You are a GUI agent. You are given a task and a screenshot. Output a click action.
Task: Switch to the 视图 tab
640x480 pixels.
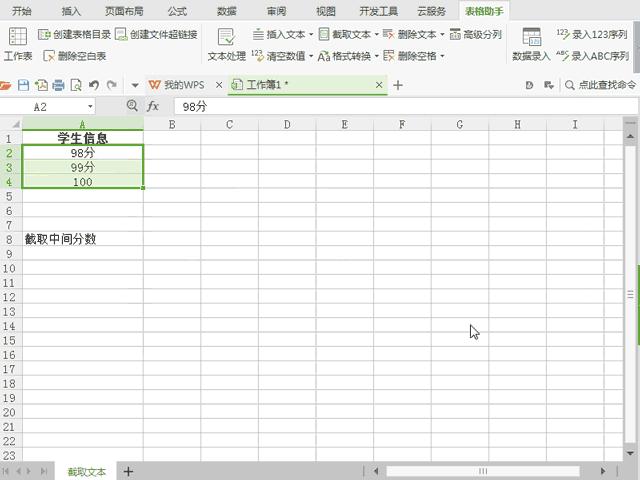[326, 11]
